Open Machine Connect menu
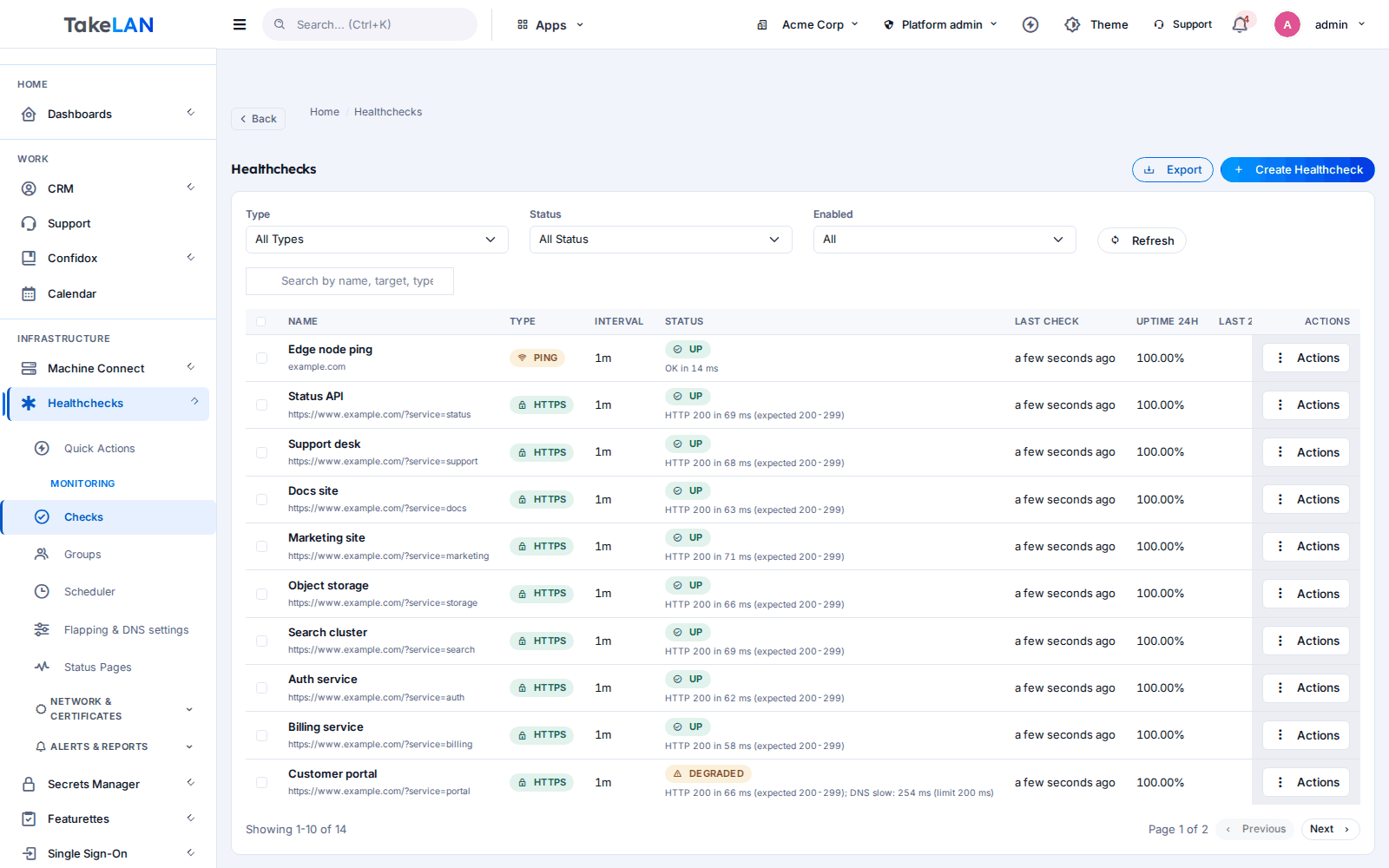Image resolution: width=1389 pixels, height=868 pixels. coord(108,368)
